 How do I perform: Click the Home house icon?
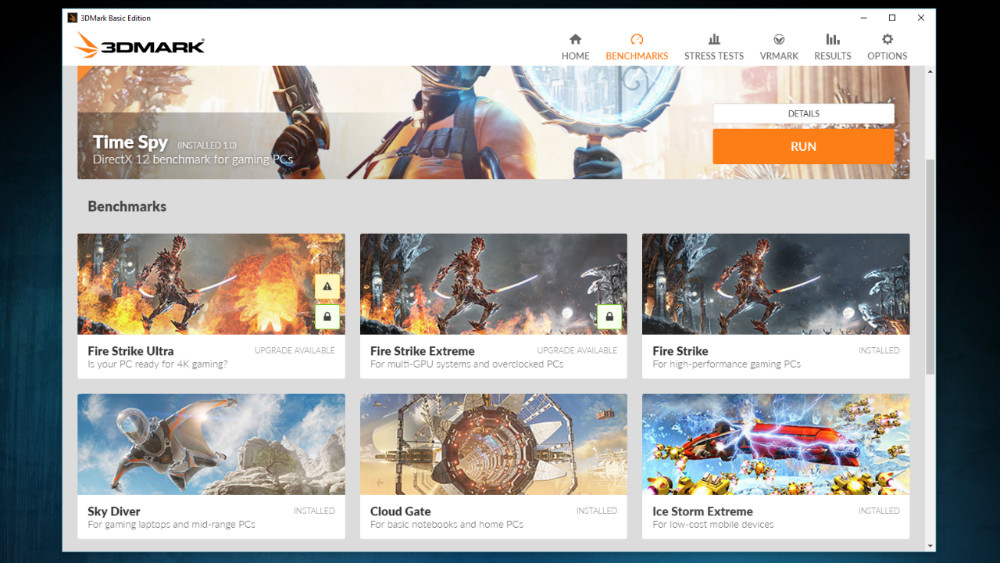click(x=575, y=40)
